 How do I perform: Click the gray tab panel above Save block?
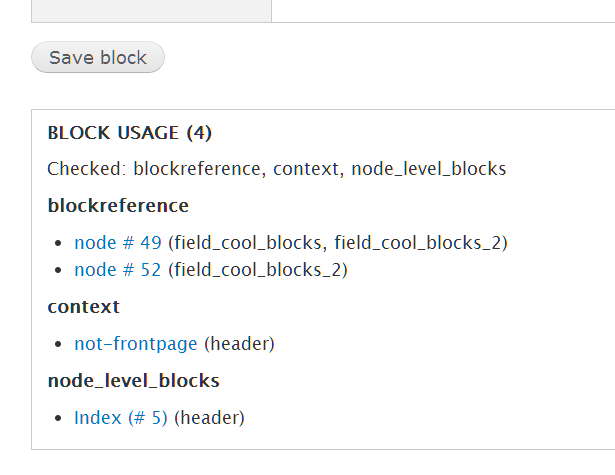pyautogui.click(x=151, y=11)
